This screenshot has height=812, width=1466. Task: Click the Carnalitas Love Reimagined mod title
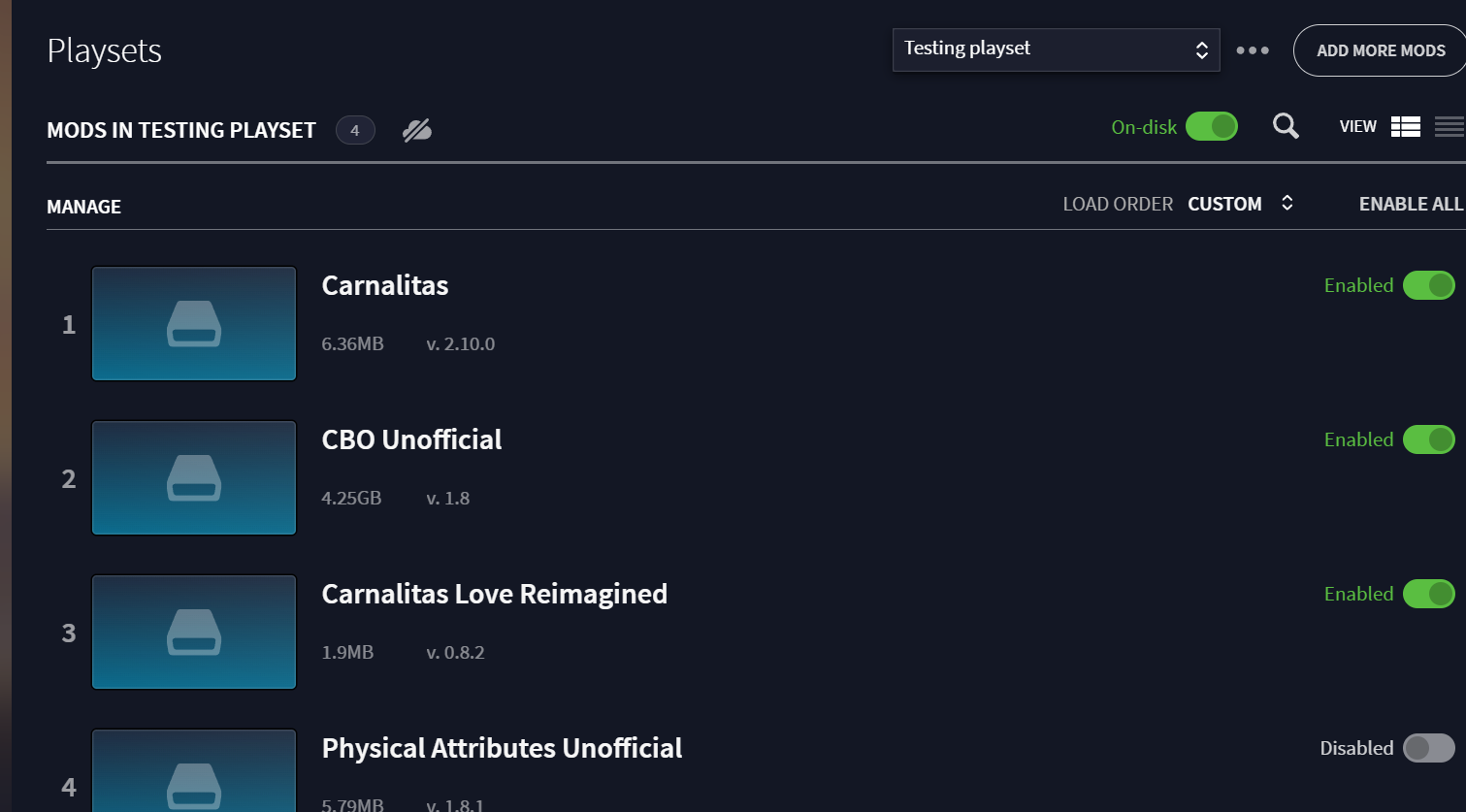pyautogui.click(x=494, y=594)
